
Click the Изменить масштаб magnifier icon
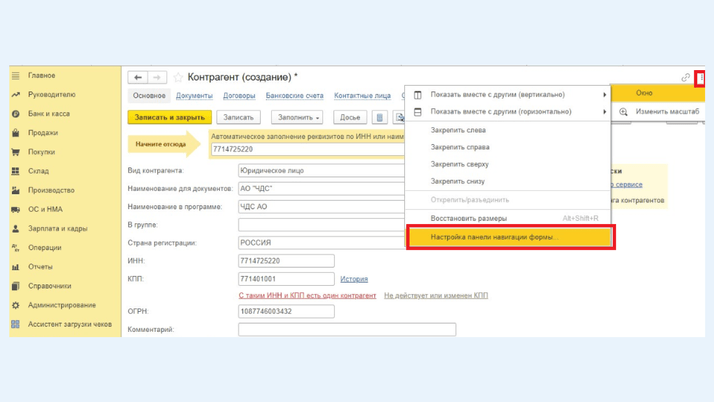coord(624,112)
